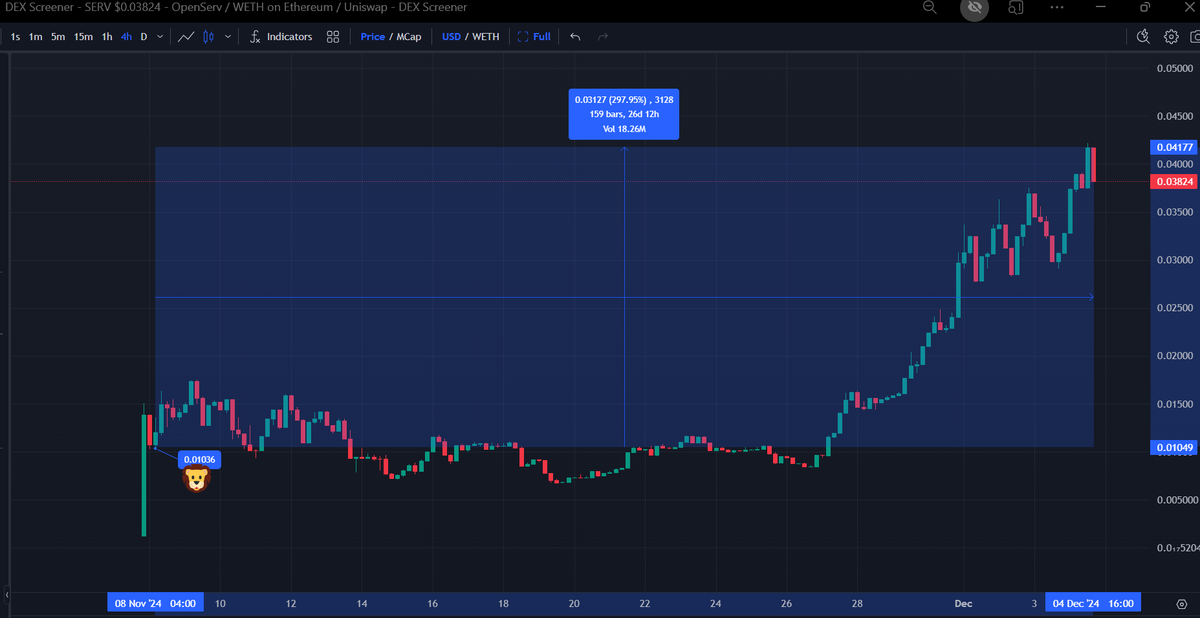Open the time axis settings icon
This screenshot has height=618, width=1200.
click(x=1181, y=604)
